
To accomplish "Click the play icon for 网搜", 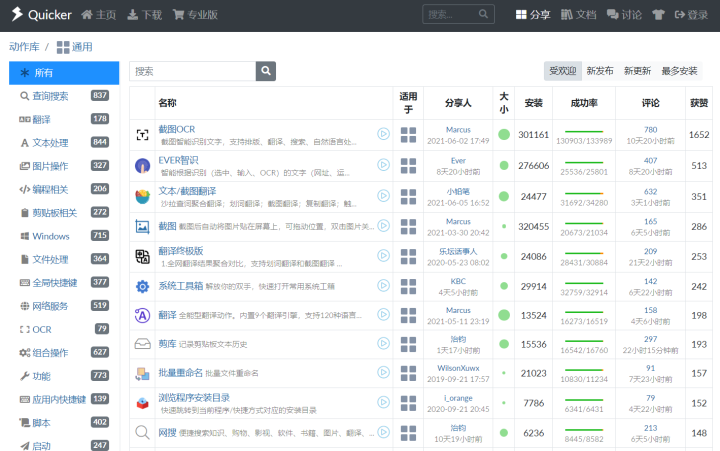I will 383,432.
